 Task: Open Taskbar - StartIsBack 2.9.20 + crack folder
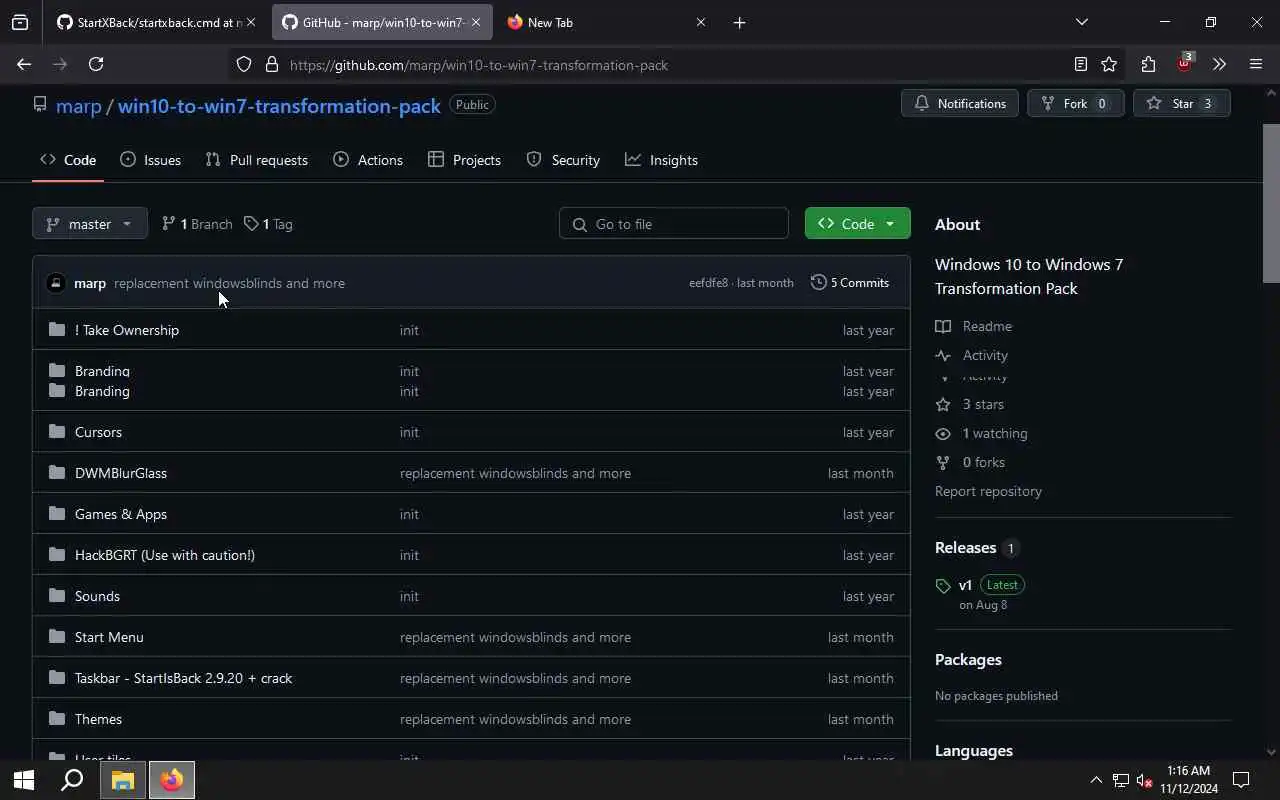point(184,678)
